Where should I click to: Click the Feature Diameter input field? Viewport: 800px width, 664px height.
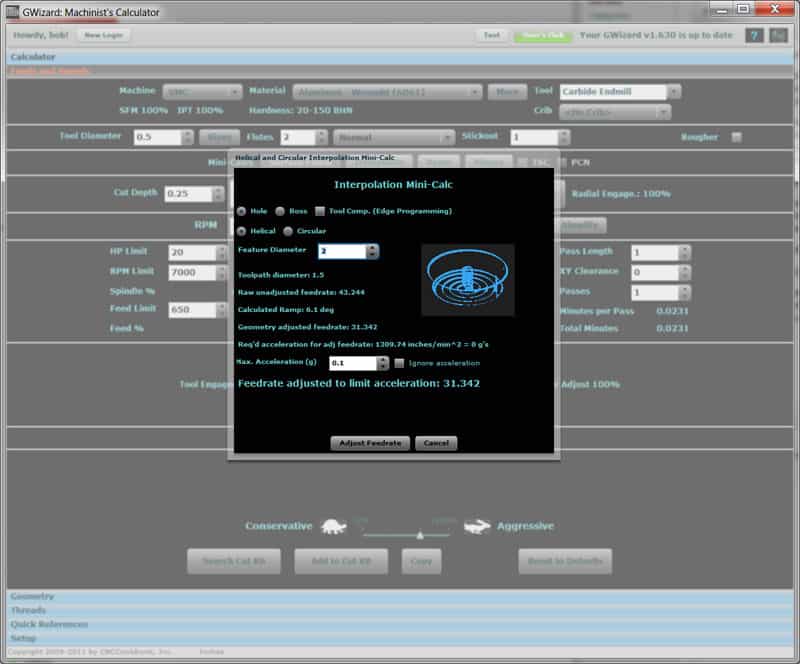coord(342,251)
